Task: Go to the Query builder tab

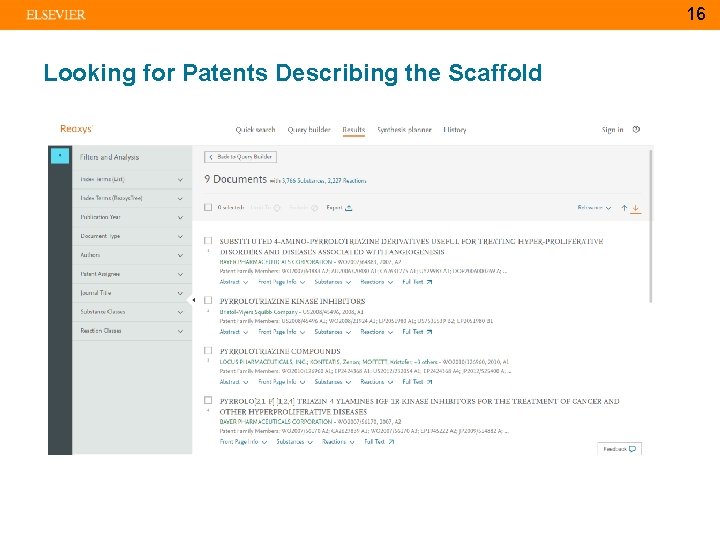Action: pos(309,130)
